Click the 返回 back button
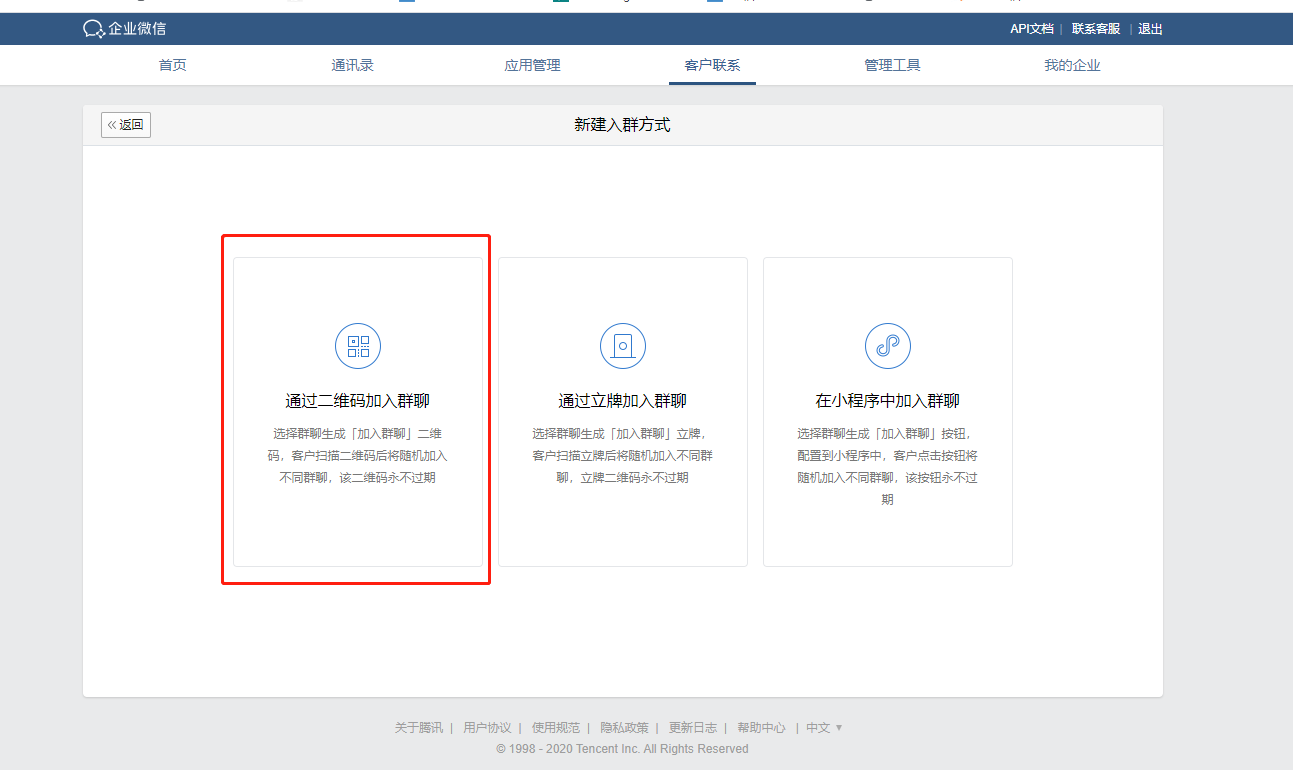The image size is (1293, 770). (126, 125)
